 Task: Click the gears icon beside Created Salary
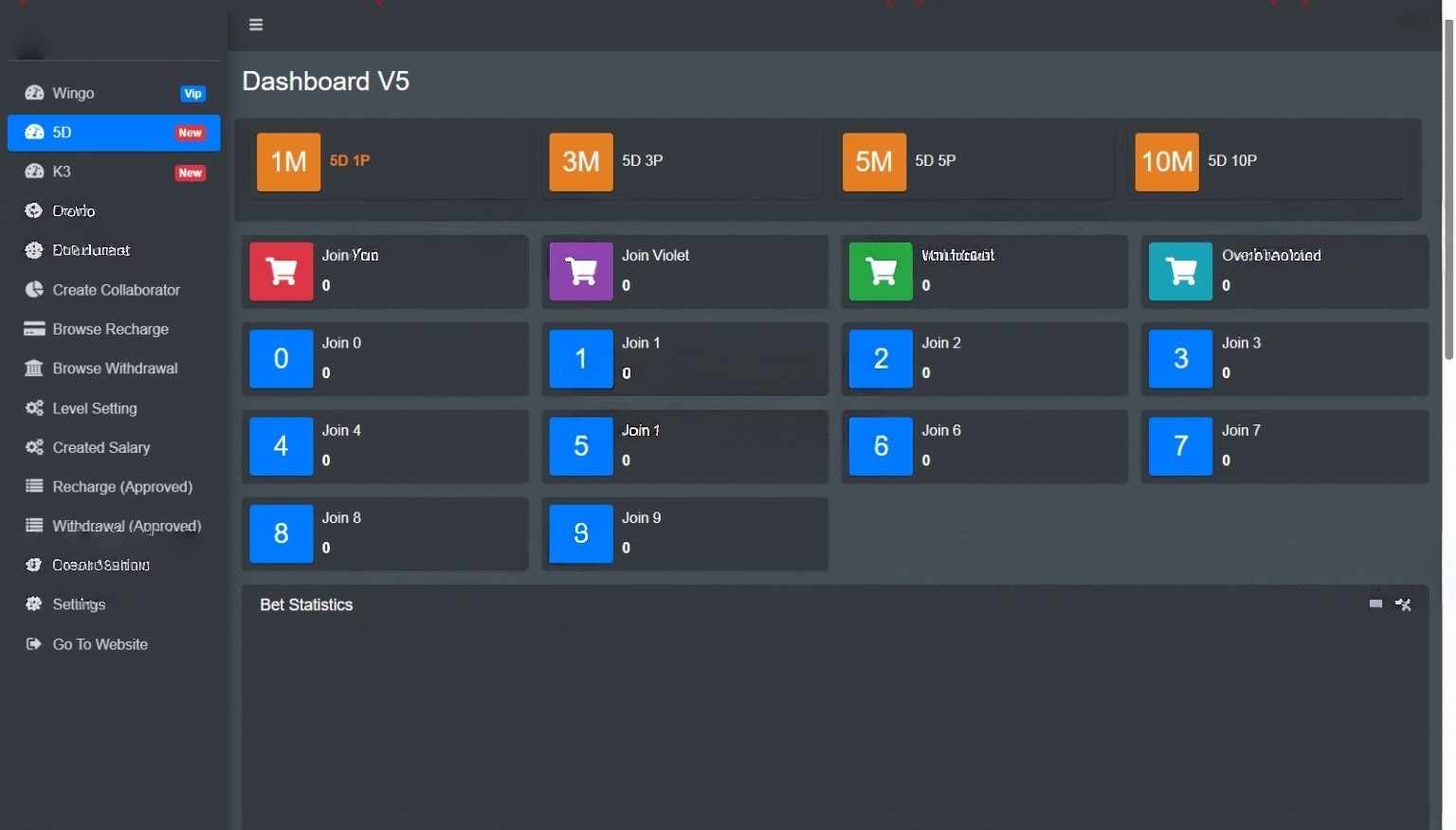(34, 447)
